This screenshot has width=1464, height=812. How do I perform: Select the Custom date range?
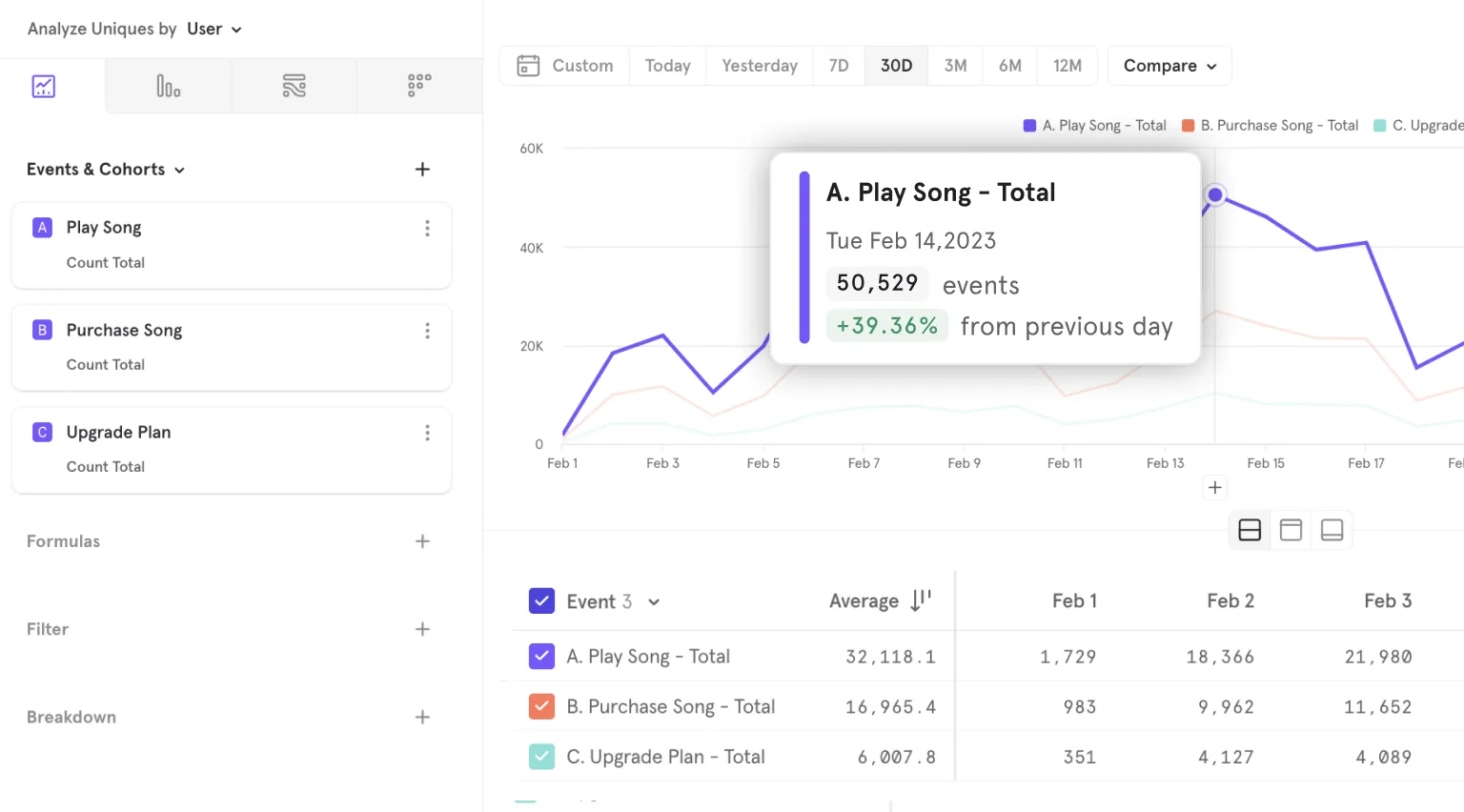point(565,66)
